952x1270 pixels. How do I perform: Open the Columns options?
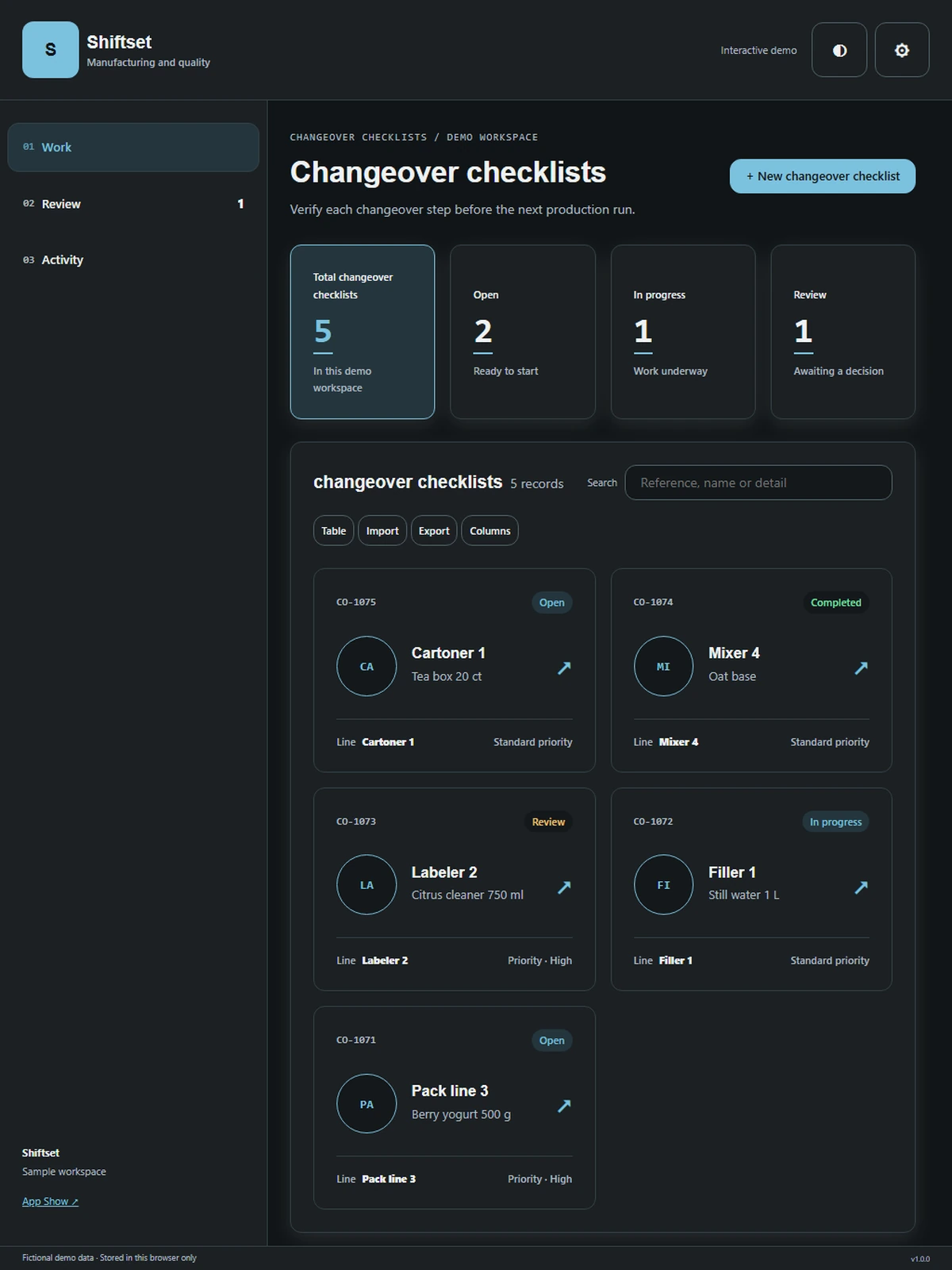[x=489, y=531]
